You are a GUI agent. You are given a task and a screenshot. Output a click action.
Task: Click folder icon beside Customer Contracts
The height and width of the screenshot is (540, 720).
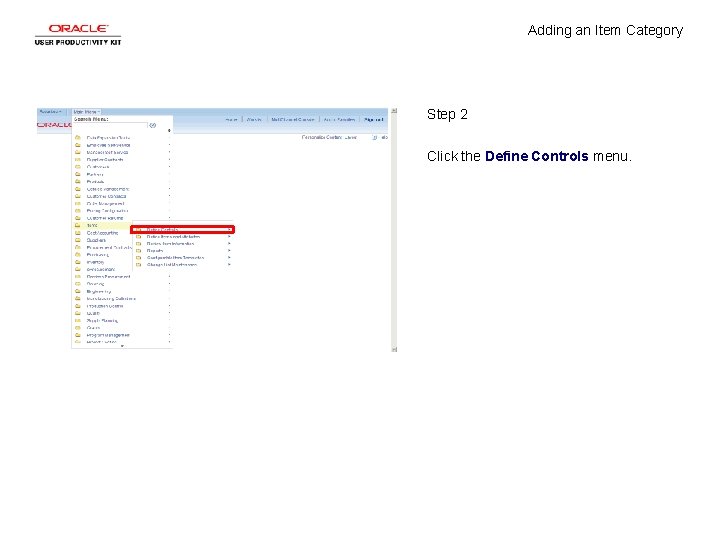click(78, 196)
